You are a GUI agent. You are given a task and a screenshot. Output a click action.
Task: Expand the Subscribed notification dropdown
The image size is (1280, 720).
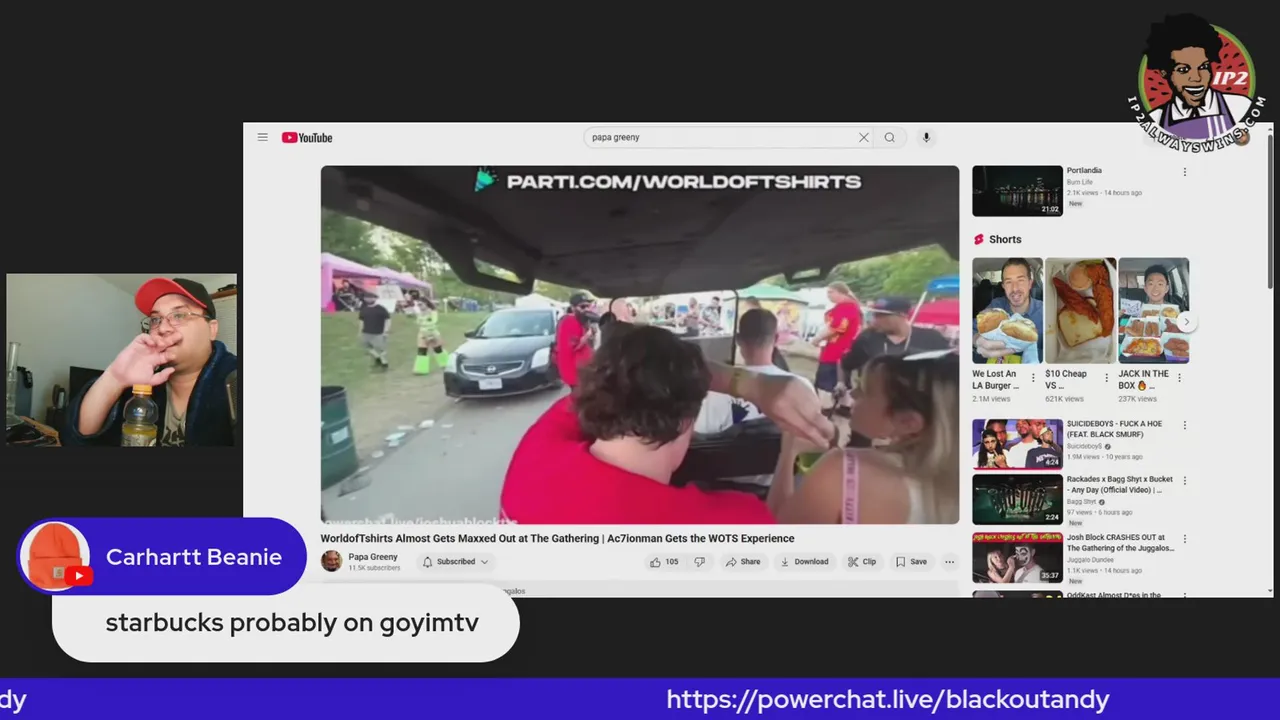pyautogui.click(x=455, y=562)
